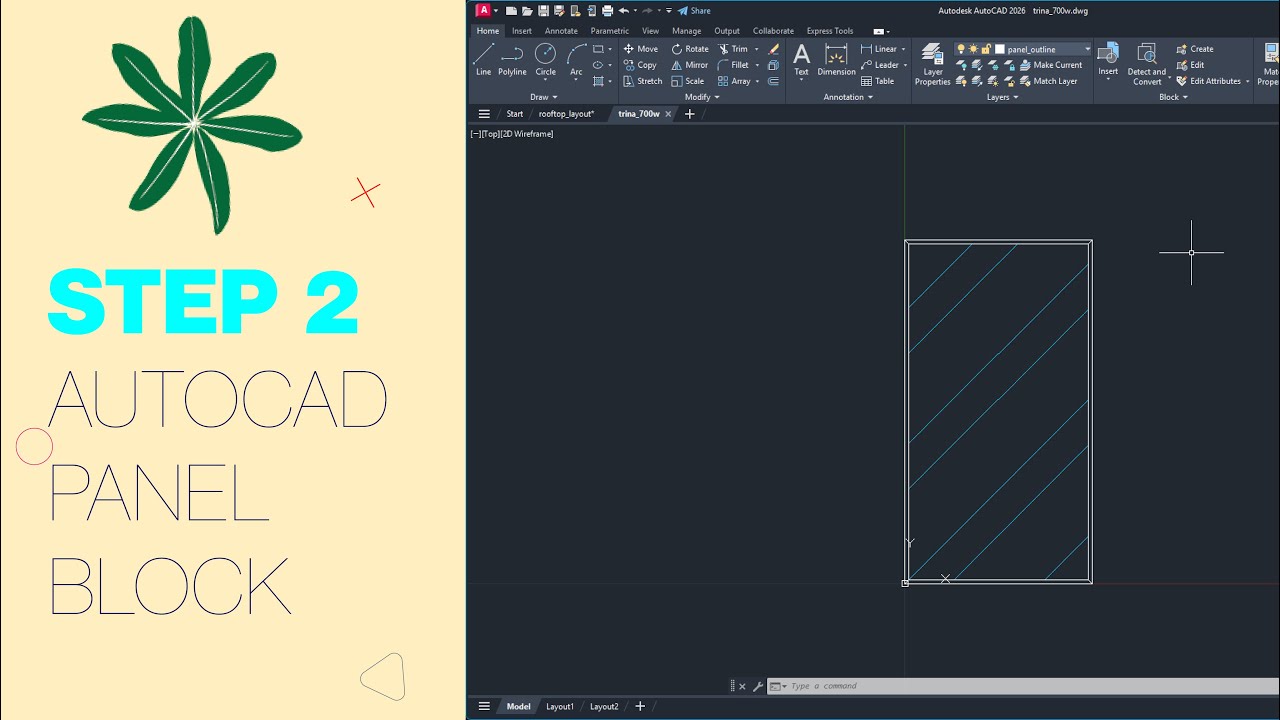The width and height of the screenshot is (1280, 720).
Task: Click Detect and Convert icon
Action: (1146, 64)
